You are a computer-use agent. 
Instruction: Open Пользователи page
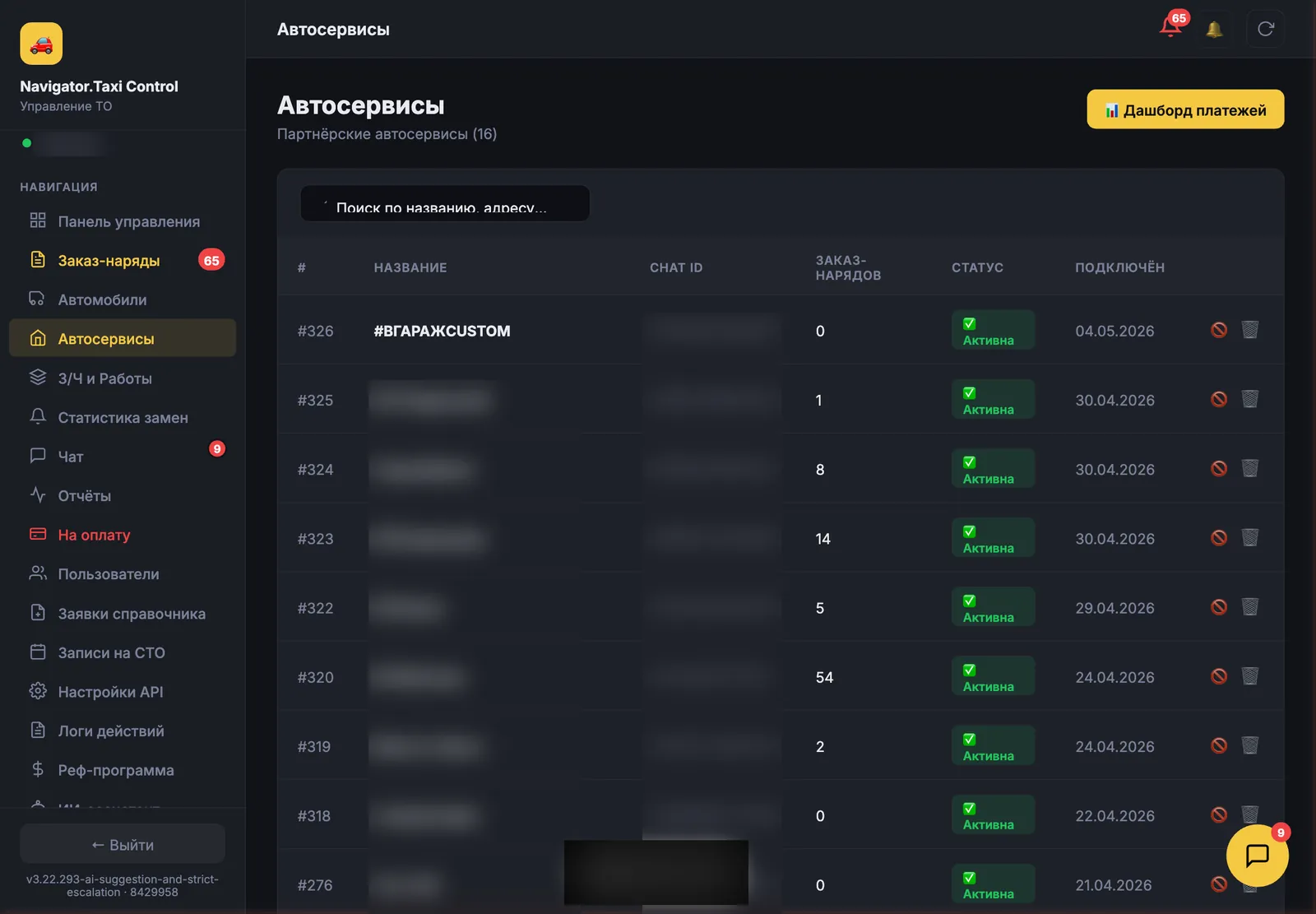click(123, 573)
